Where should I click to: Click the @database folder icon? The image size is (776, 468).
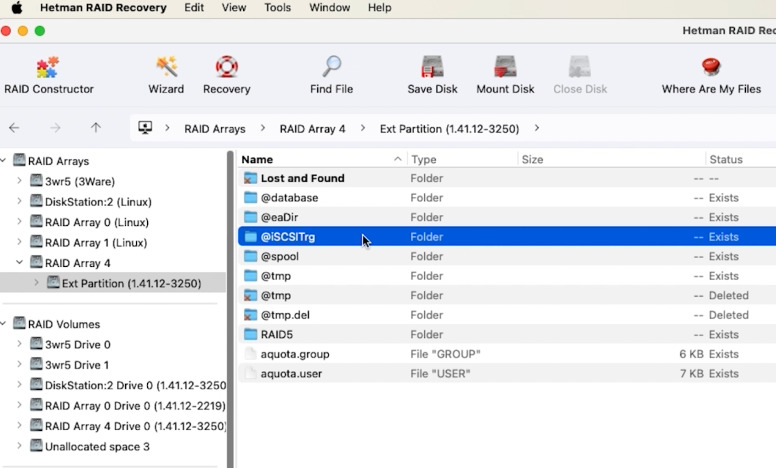(250, 197)
